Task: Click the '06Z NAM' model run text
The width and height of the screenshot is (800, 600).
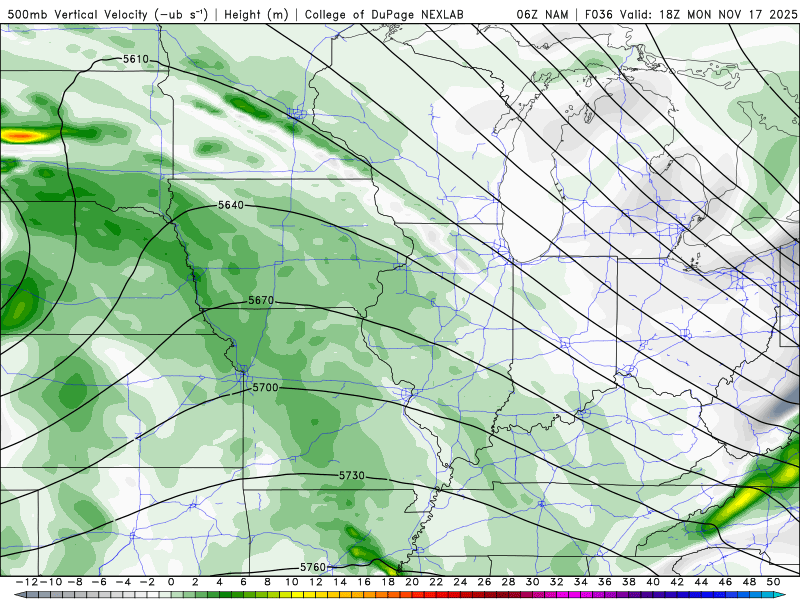Action: tap(542, 14)
